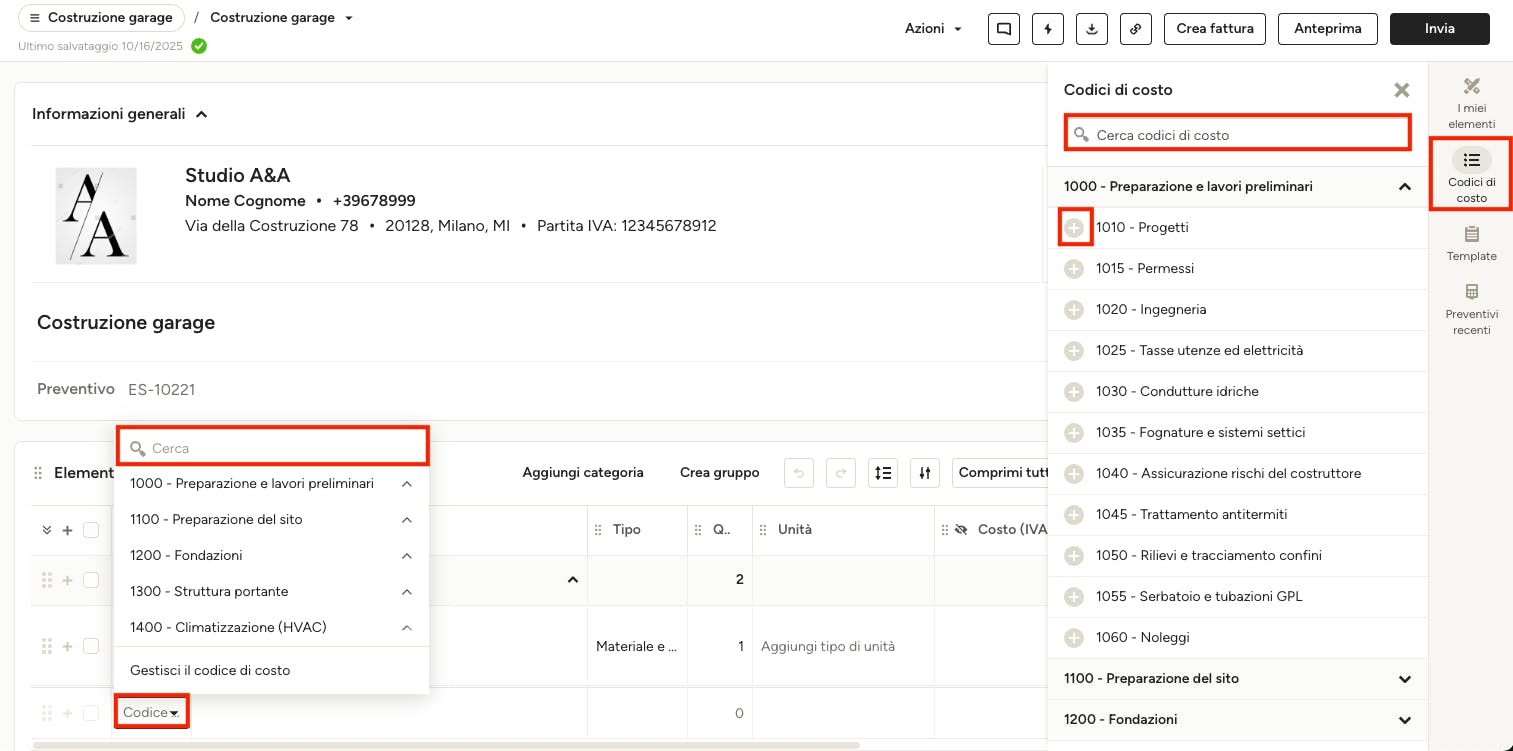Add cost code 1050 - Rilievi e tracciamento confini
Viewport: 1513px width, 751px height.
click(x=1074, y=556)
